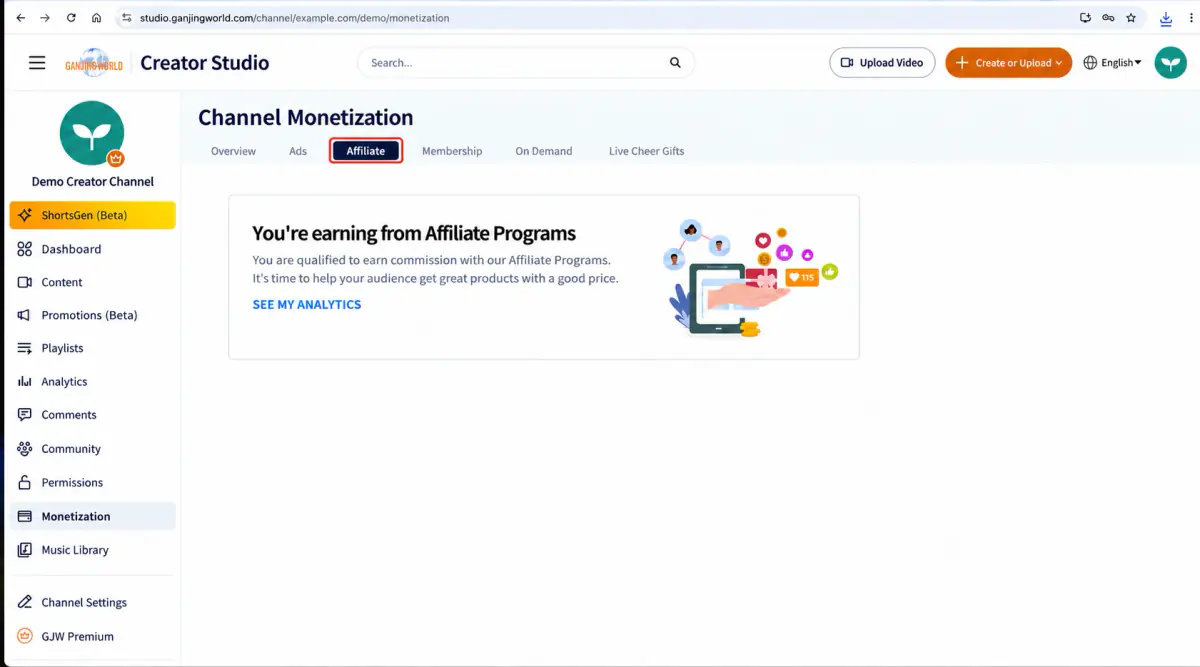Click the GJW Premium crown icon
Viewport: 1200px width, 667px height.
(x=25, y=636)
